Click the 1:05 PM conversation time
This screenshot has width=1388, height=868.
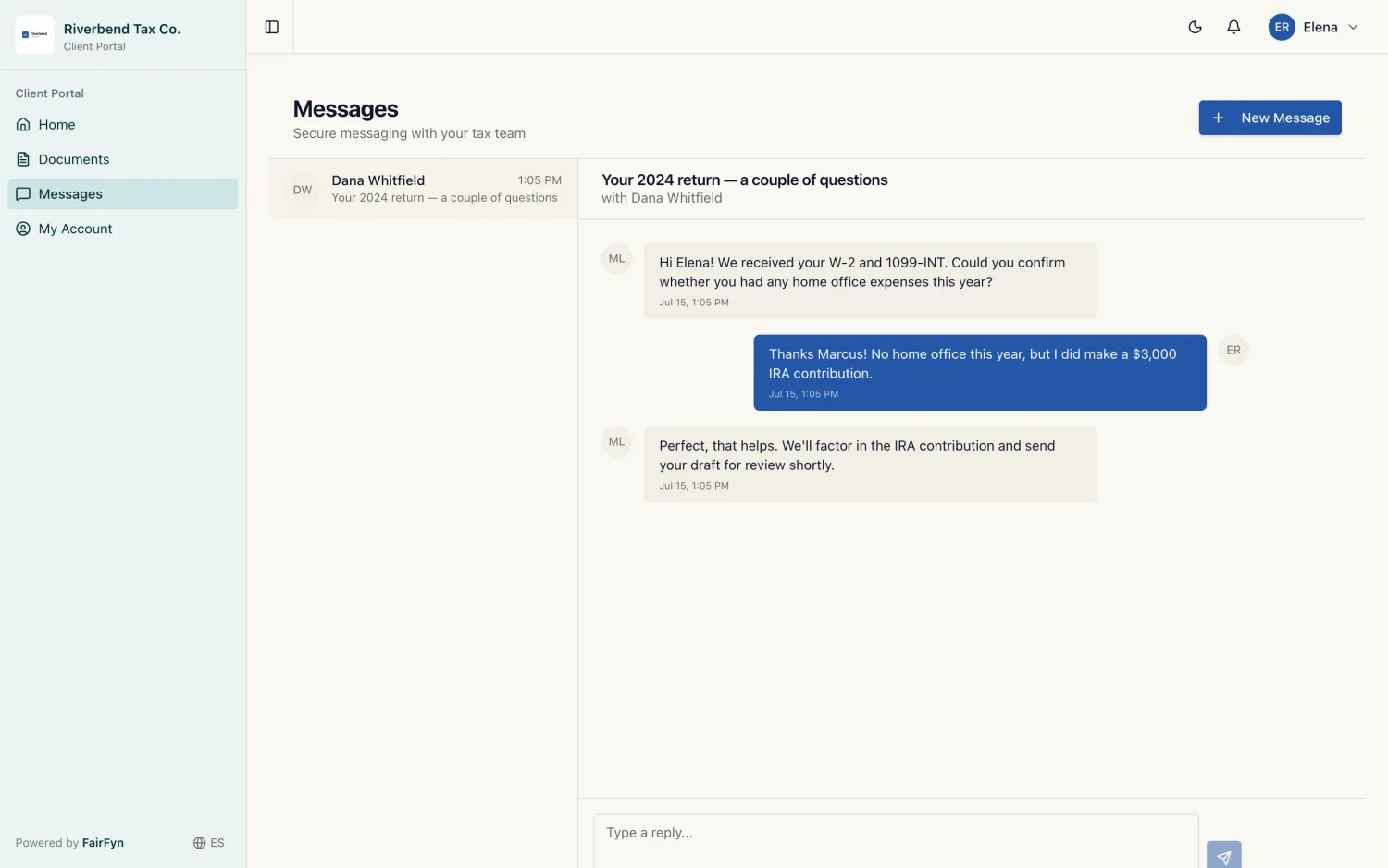[539, 180]
